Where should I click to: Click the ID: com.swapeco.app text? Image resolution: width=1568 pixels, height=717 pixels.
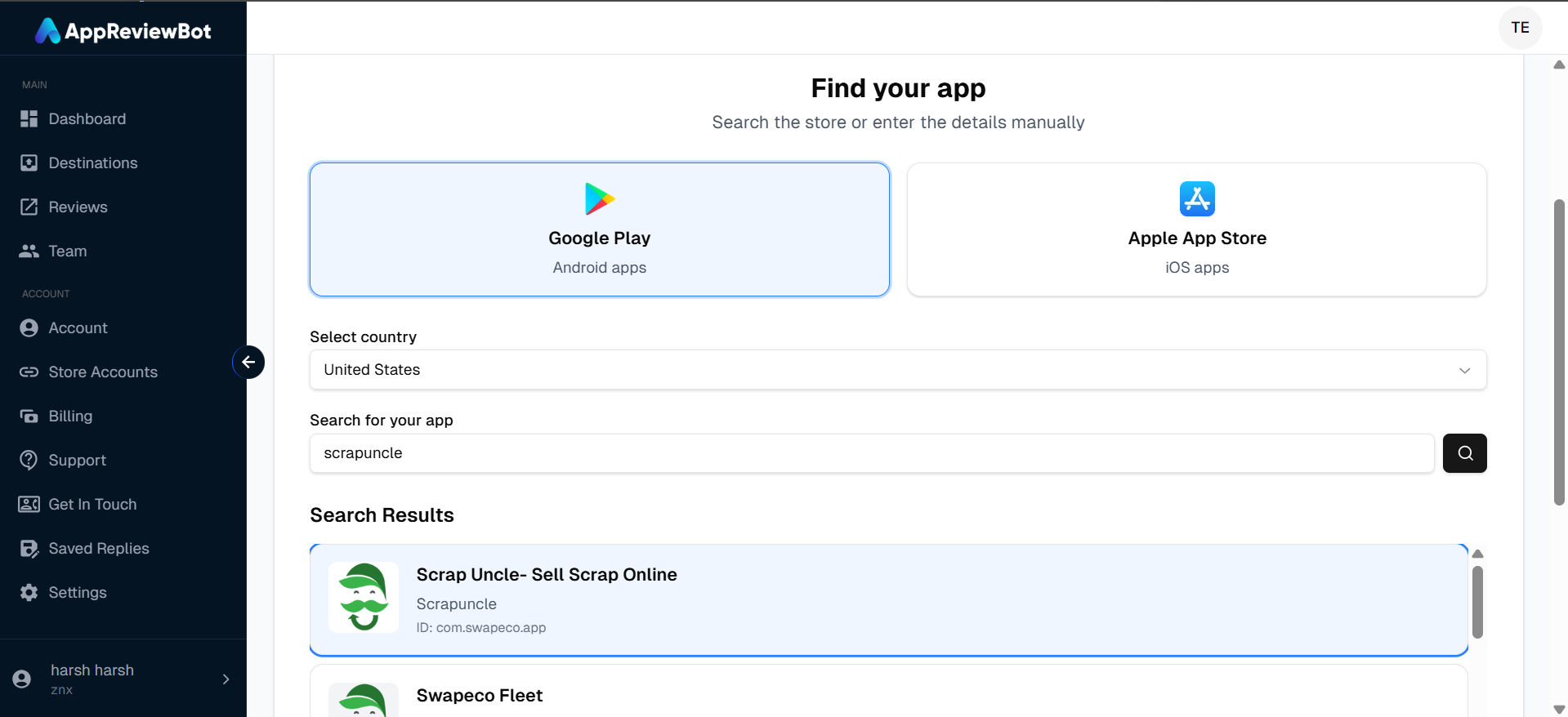(481, 628)
